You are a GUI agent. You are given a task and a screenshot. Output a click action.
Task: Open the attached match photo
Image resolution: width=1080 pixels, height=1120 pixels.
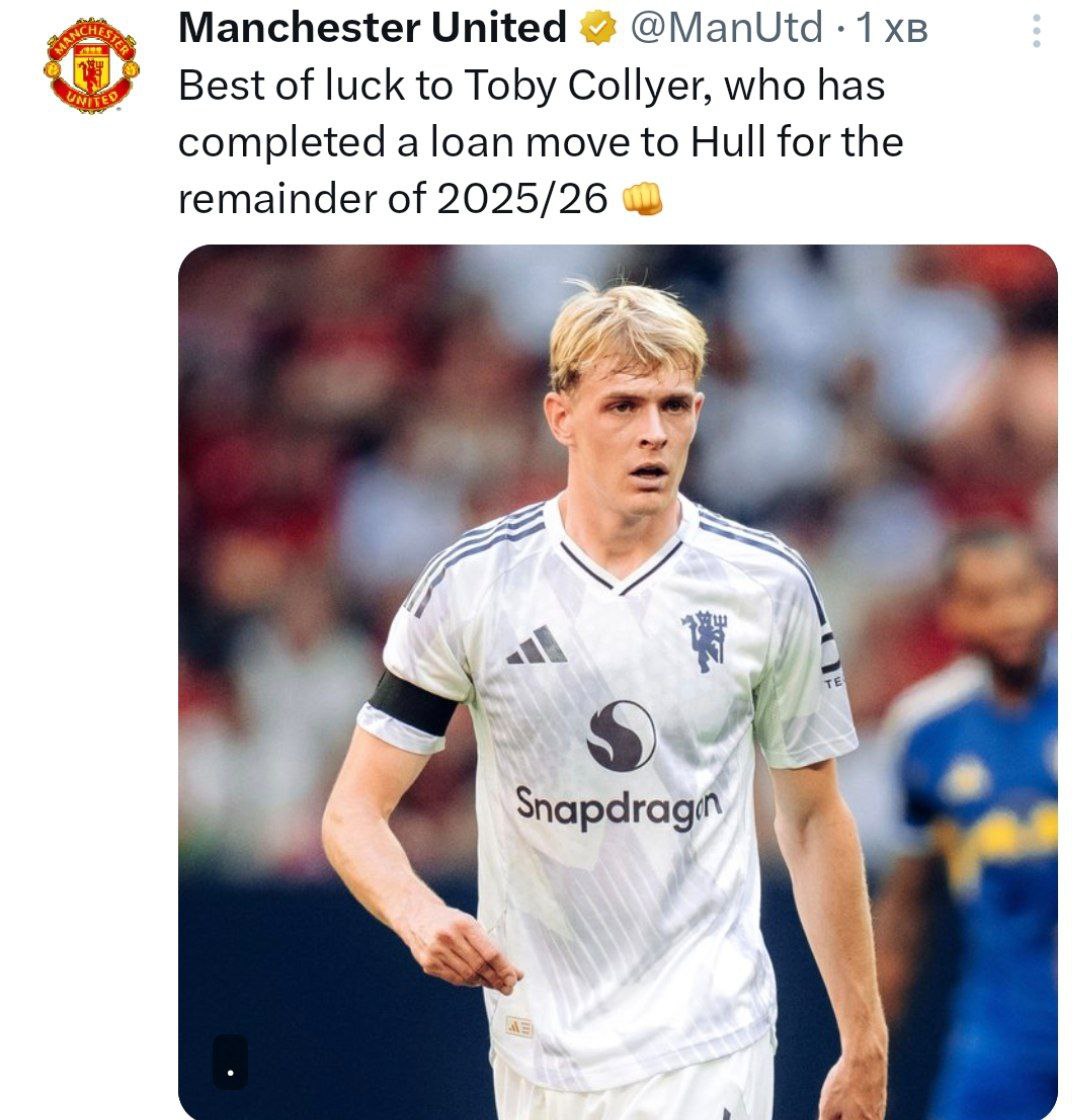(x=617, y=680)
